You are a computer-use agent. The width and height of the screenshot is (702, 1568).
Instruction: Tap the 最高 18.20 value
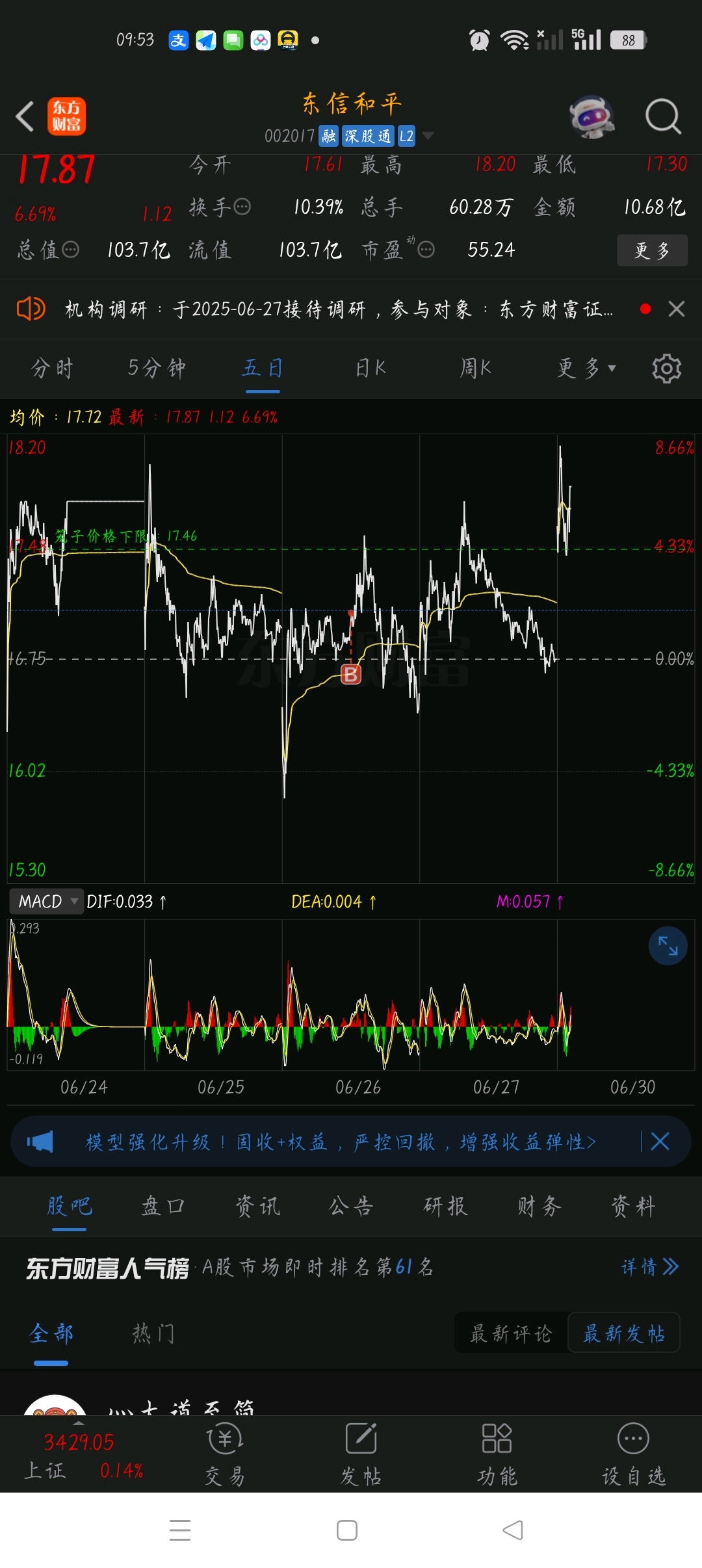(495, 164)
